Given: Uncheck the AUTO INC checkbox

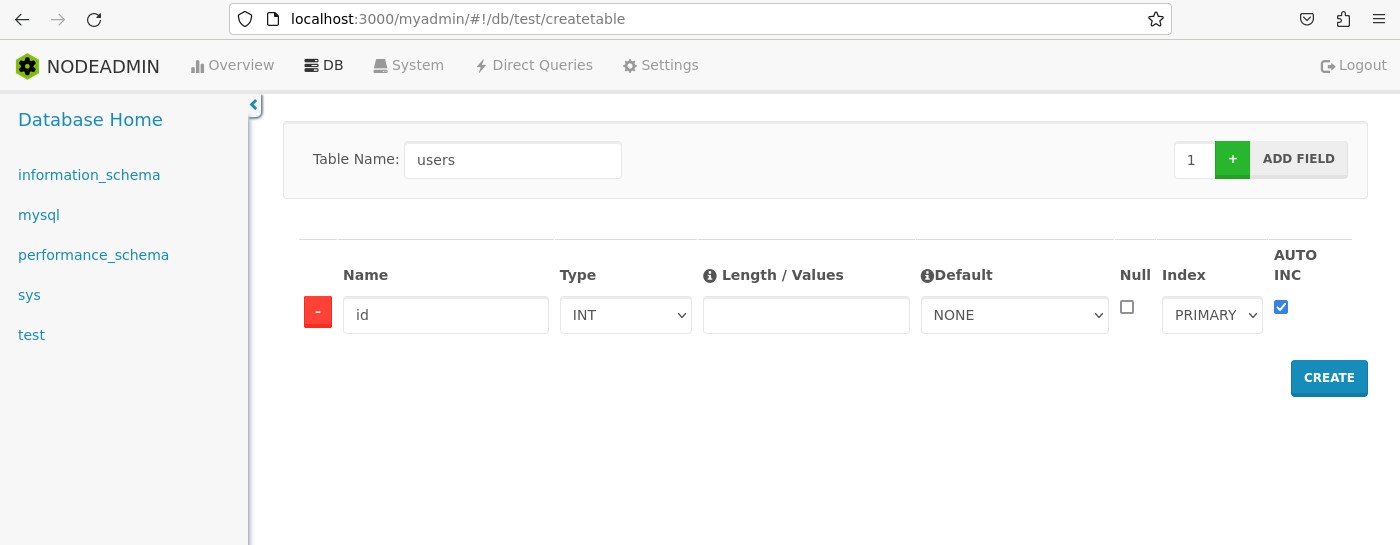Looking at the screenshot, I should point(1281,307).
